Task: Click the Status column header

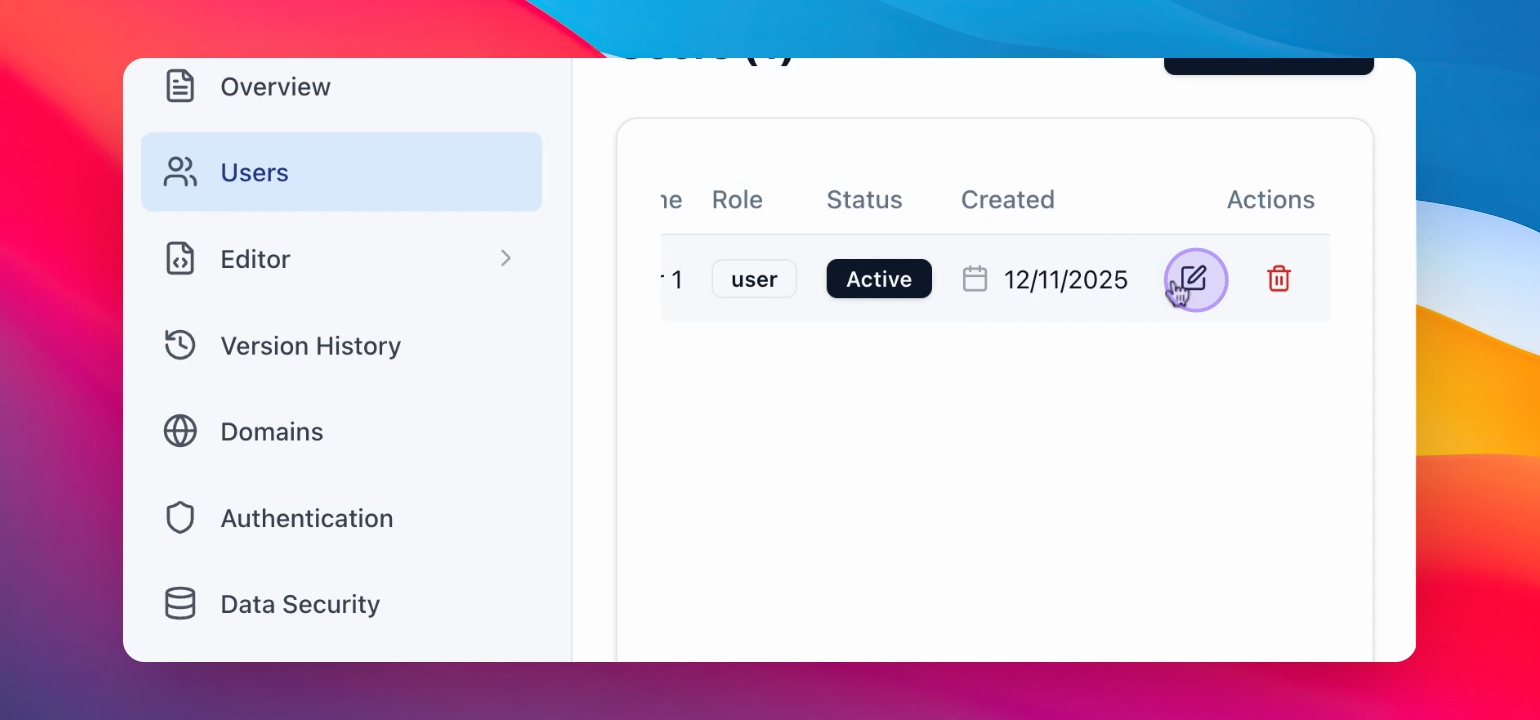Action: click(864, 200)
